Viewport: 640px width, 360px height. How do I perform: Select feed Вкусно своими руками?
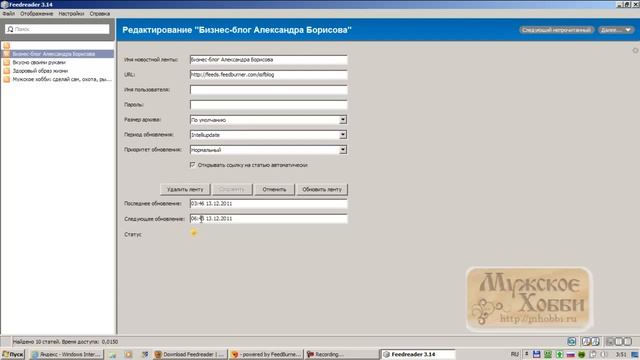point(39,62)
